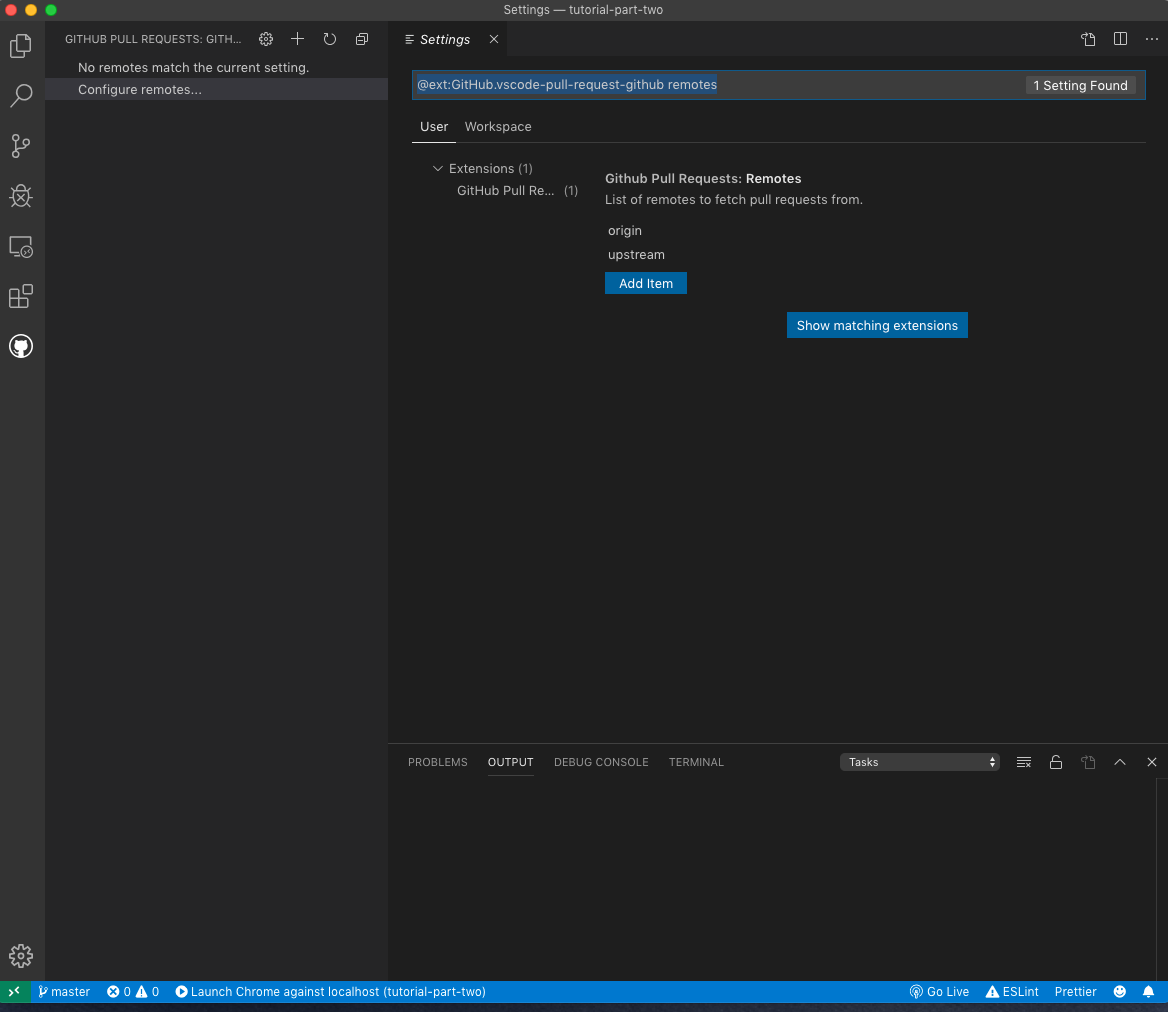The width and height of the screenshot is (1168, 1012).
Task: Open the Source Control view
Action: pyautogui.click(x=21, y=146)
